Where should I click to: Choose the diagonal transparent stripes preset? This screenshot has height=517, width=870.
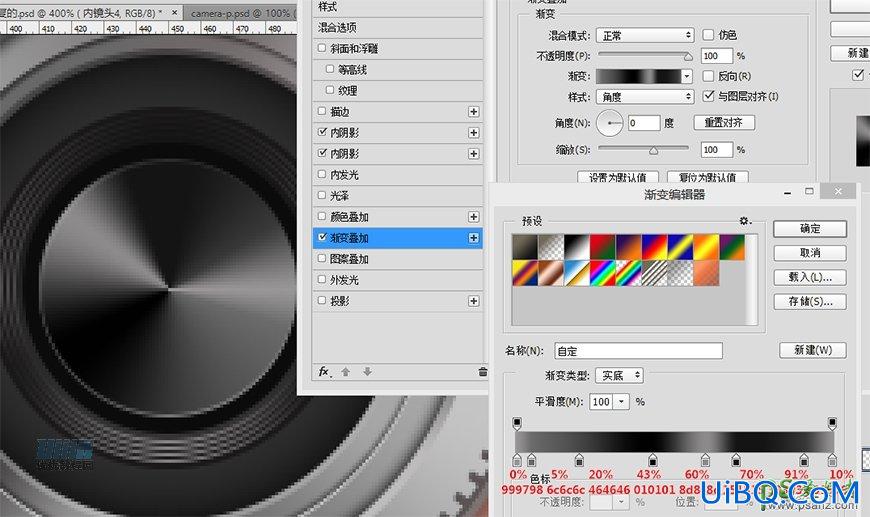(x=654, y=273)
